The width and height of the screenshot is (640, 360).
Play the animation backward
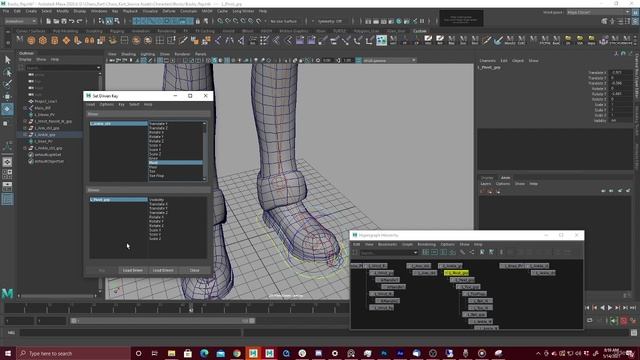(602, 308)
